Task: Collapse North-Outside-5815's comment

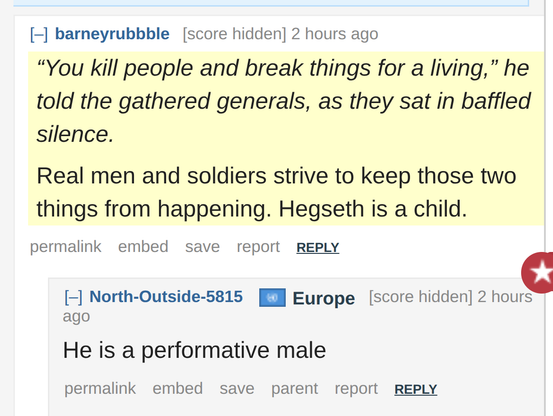Action: tap(73, 297)
